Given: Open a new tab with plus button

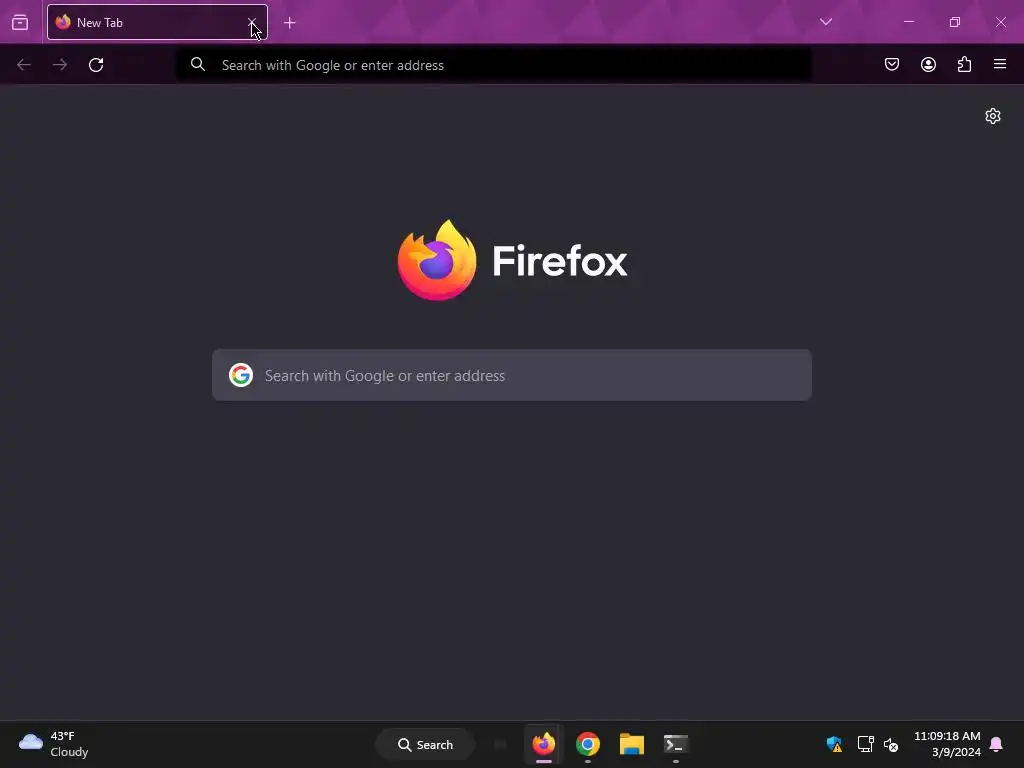Looking at the screenshot, I should click(290, 23).
